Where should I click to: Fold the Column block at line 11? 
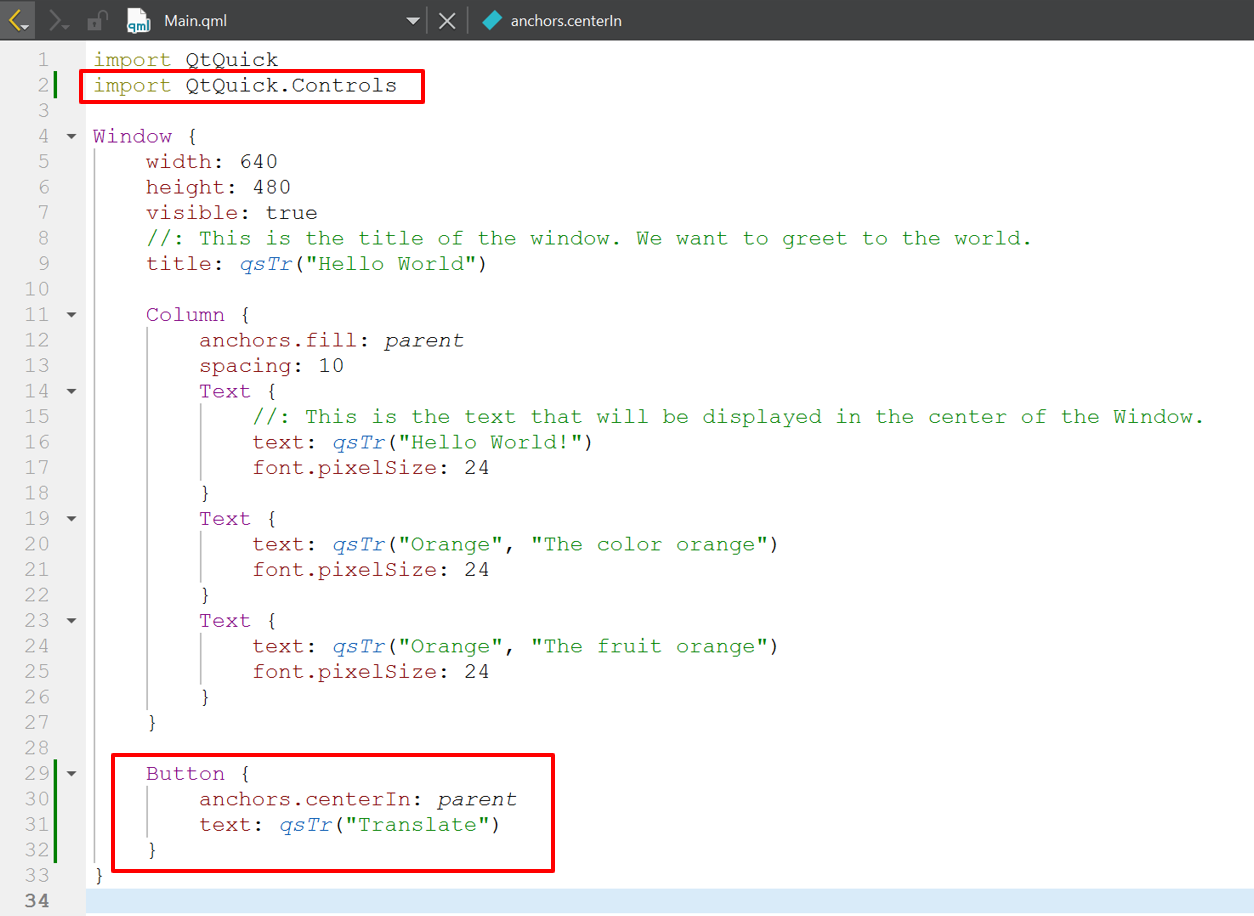71,315
